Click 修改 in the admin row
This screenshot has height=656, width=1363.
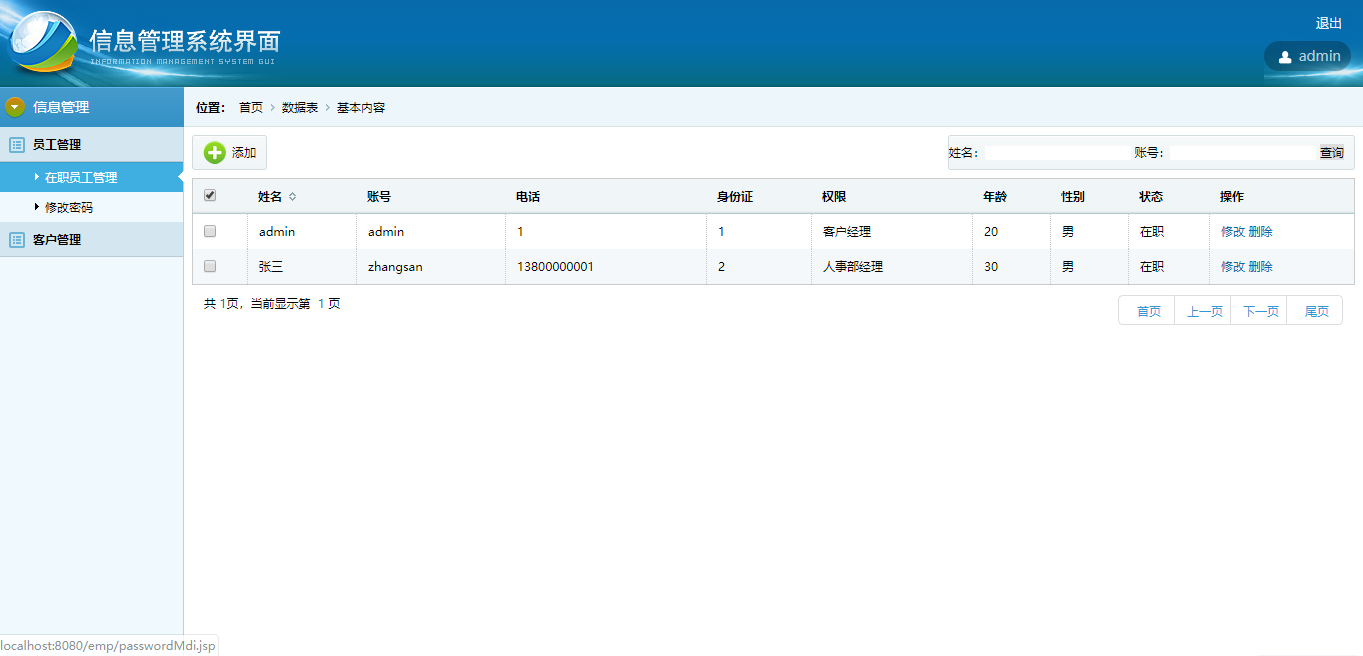1233,232
